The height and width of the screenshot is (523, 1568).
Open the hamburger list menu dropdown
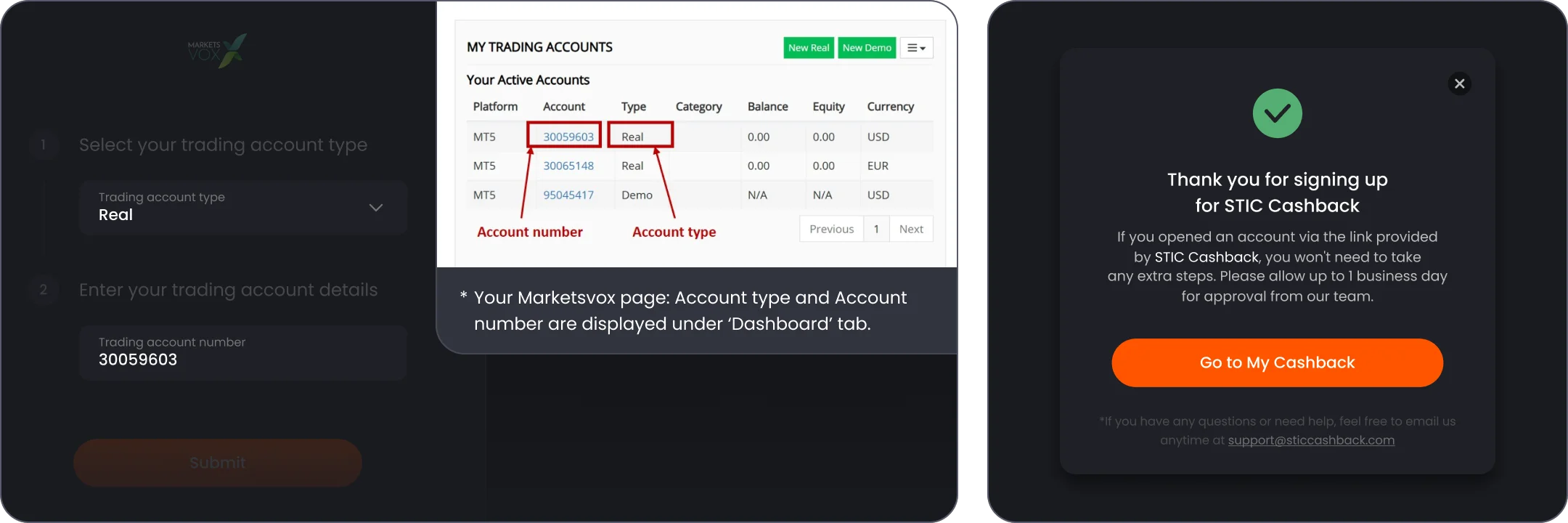(x=916, y=48)
